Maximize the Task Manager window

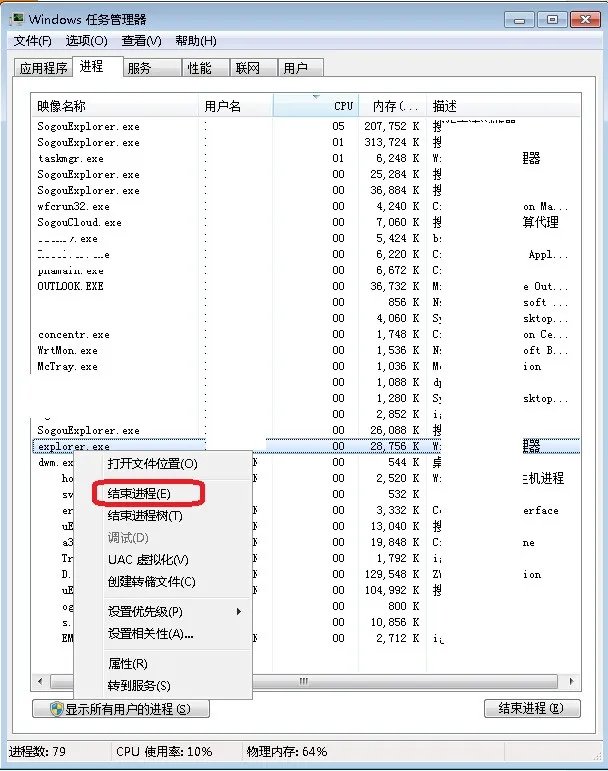[552, 20]
